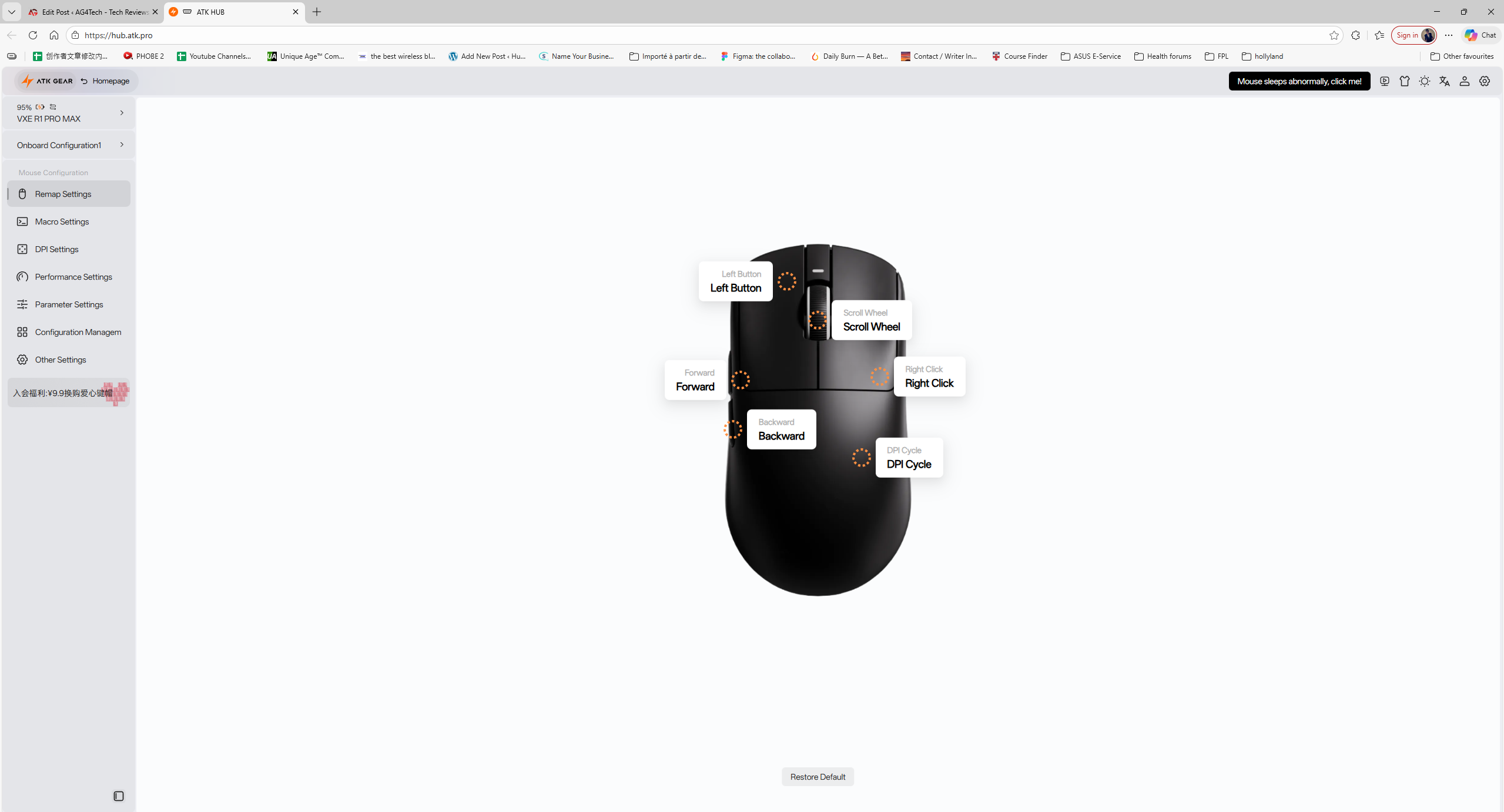Click Restore Default button
The width and height of the screenshot is (1504, 812).
click(817, 777)
